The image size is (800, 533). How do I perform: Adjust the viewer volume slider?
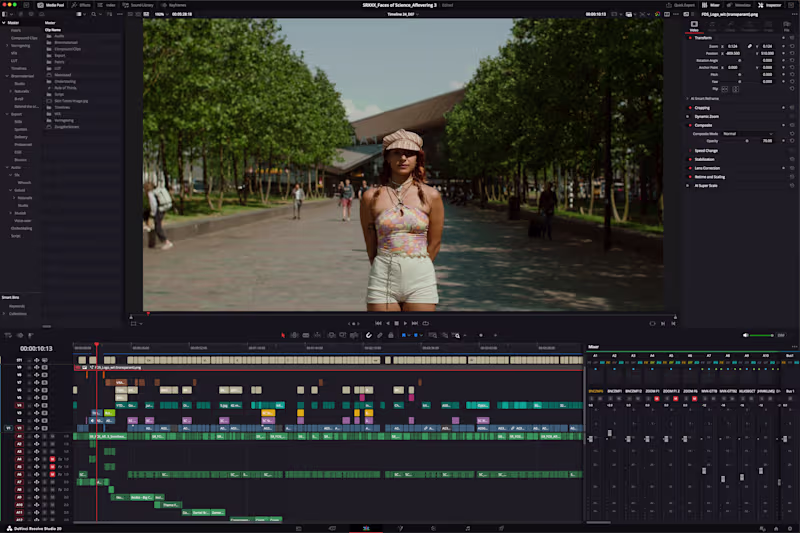point(761,336)
